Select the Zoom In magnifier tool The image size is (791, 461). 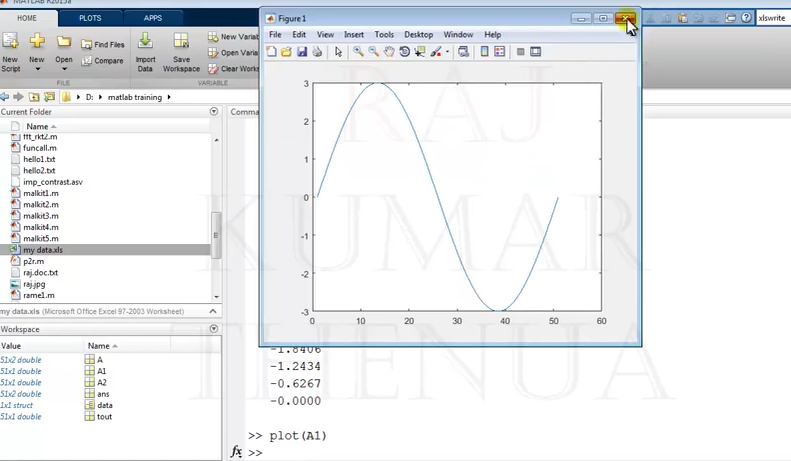coord(358,51)
